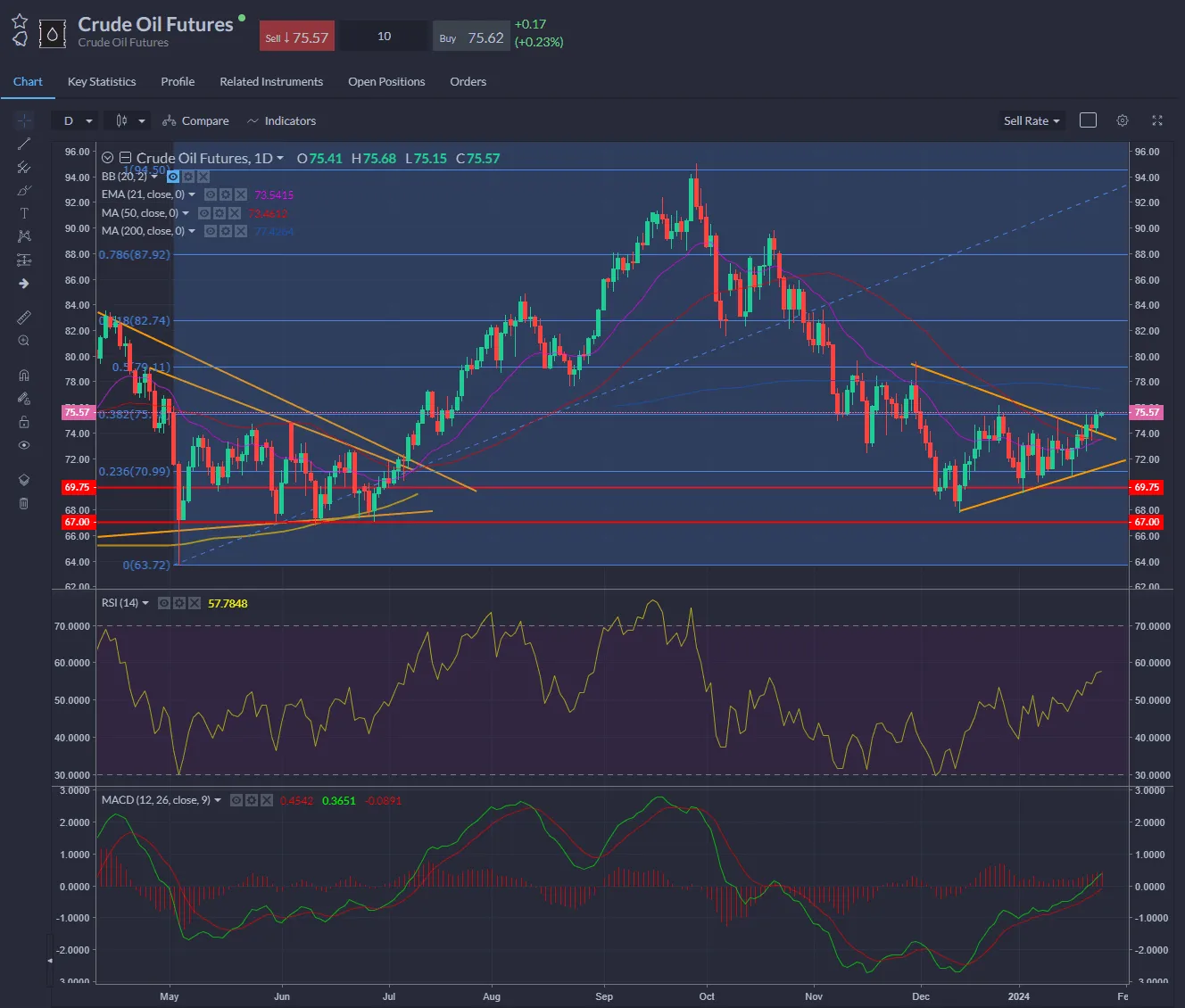Hide the MA (50) indicator line
The height and width of the screenshot is (1008, 1185).
(204, 213)
